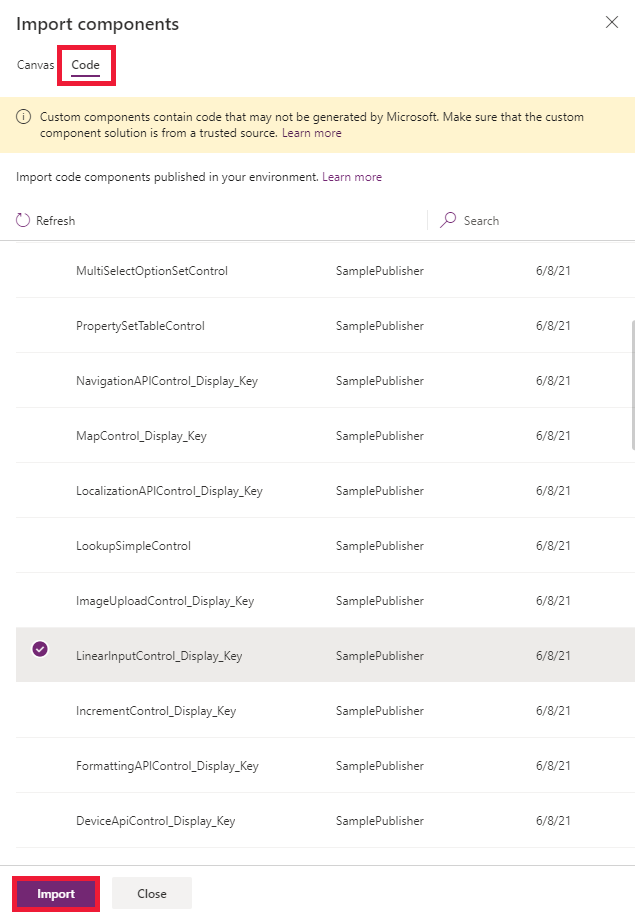This screenshot has height=921, width=635.
Task: Click the Refresh circular arrow icon
Action: pos(23,220)
